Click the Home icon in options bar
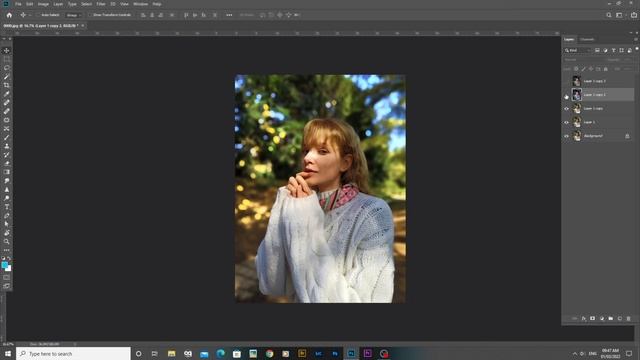 tap(9, 15)
